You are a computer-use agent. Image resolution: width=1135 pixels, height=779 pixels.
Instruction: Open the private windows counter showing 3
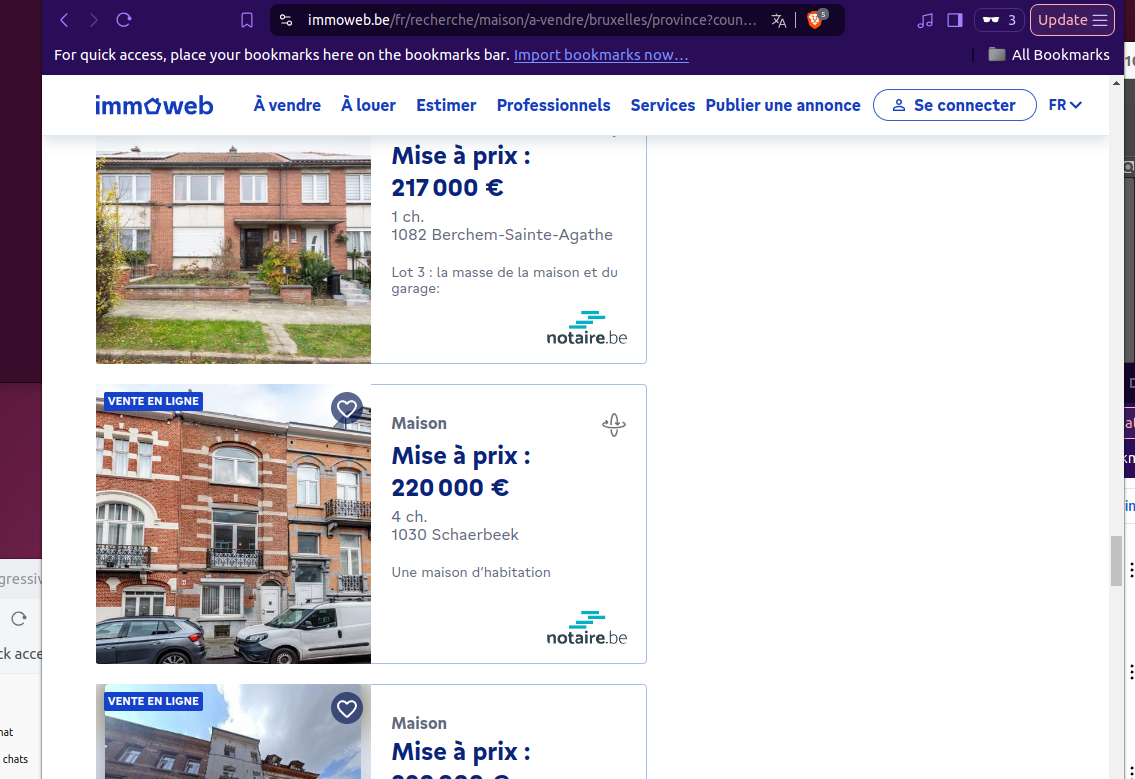point(999,20)
